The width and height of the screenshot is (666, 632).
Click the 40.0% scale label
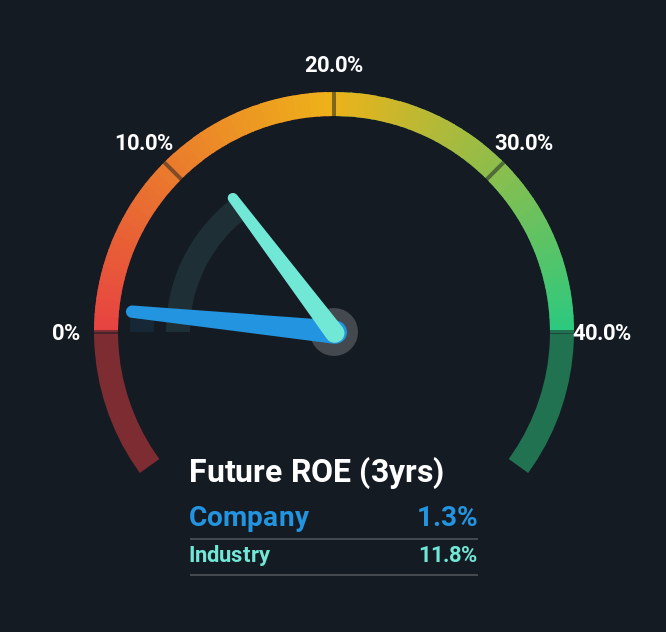[x=602, y=332]
